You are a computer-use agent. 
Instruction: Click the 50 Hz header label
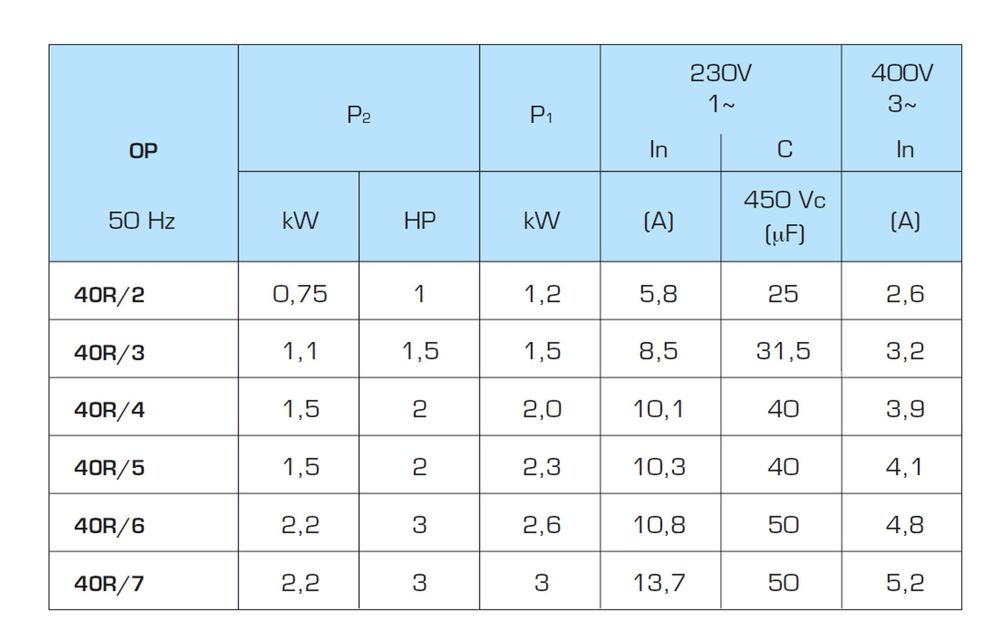[141, 221]
